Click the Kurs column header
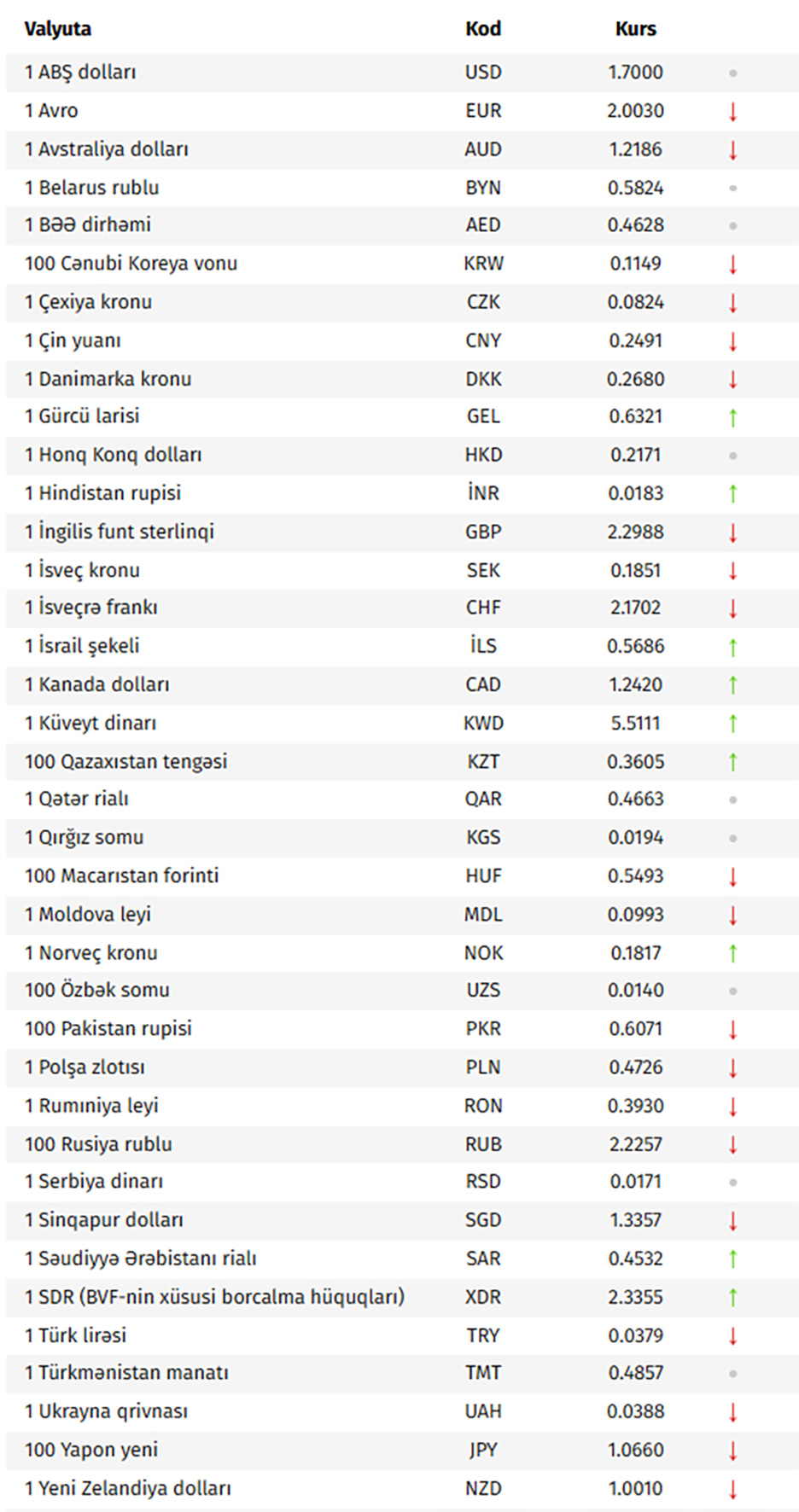The image size is (799, 1512). point(636,29)
